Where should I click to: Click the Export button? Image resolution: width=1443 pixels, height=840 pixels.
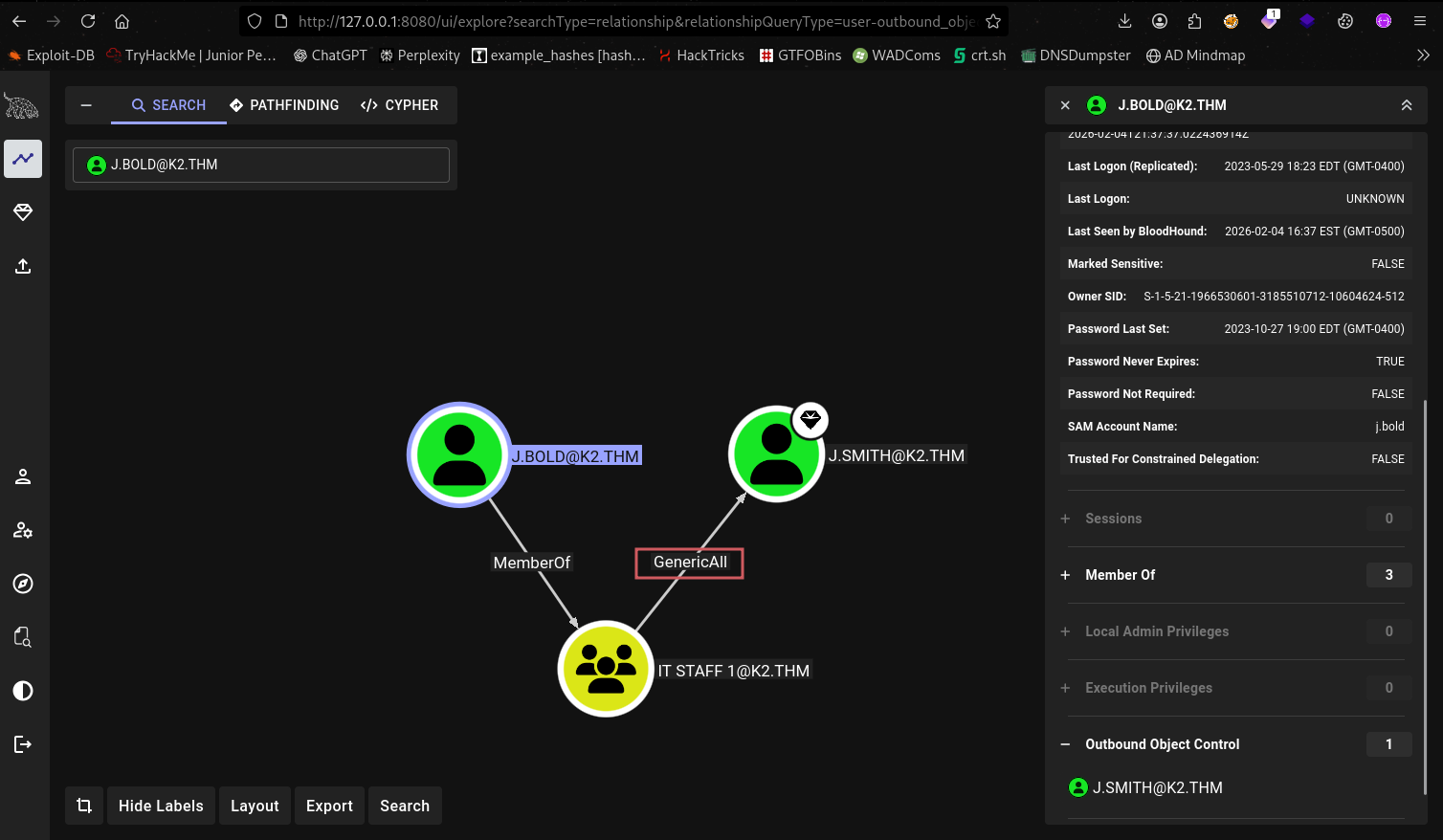click(x=329, y=806)
